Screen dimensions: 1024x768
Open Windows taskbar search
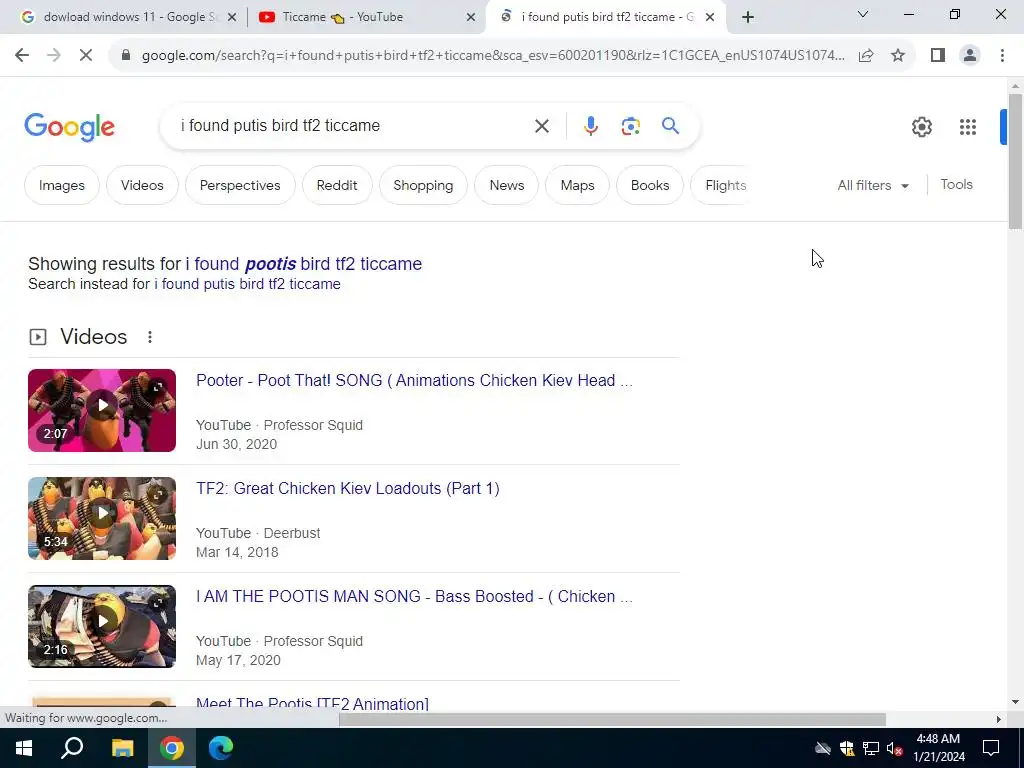(72, 748)
